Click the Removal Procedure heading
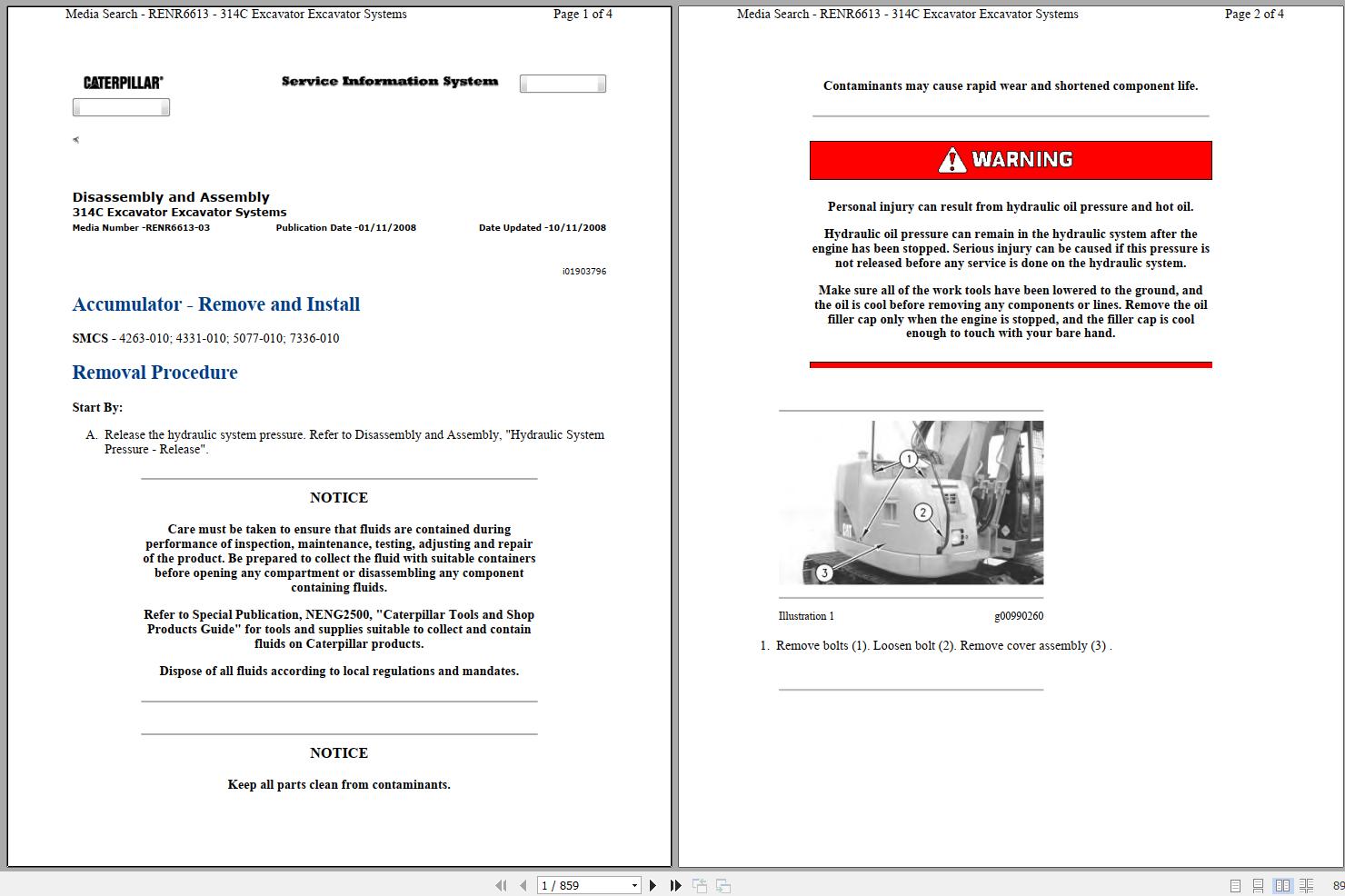Viewport: 1345px width, 896px height. point(154,373)
